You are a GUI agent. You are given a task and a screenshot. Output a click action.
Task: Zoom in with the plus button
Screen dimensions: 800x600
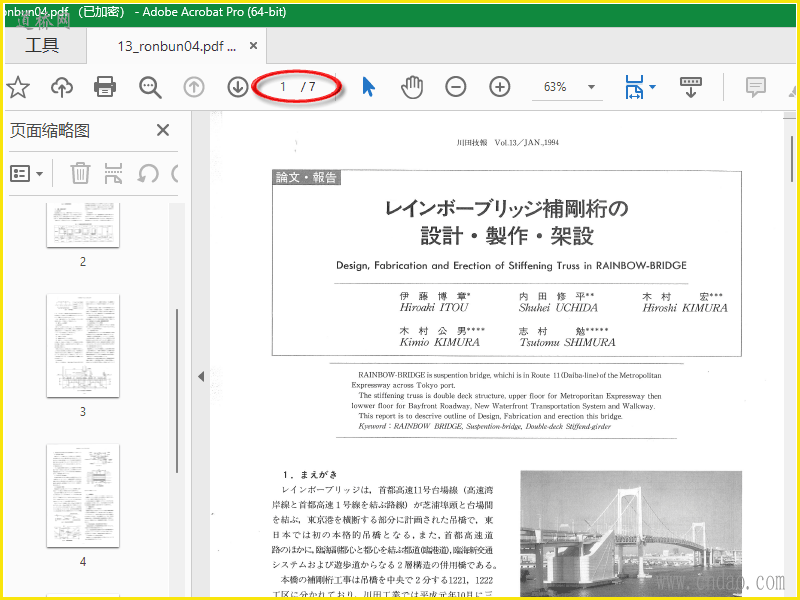click(x=500, y=87)
